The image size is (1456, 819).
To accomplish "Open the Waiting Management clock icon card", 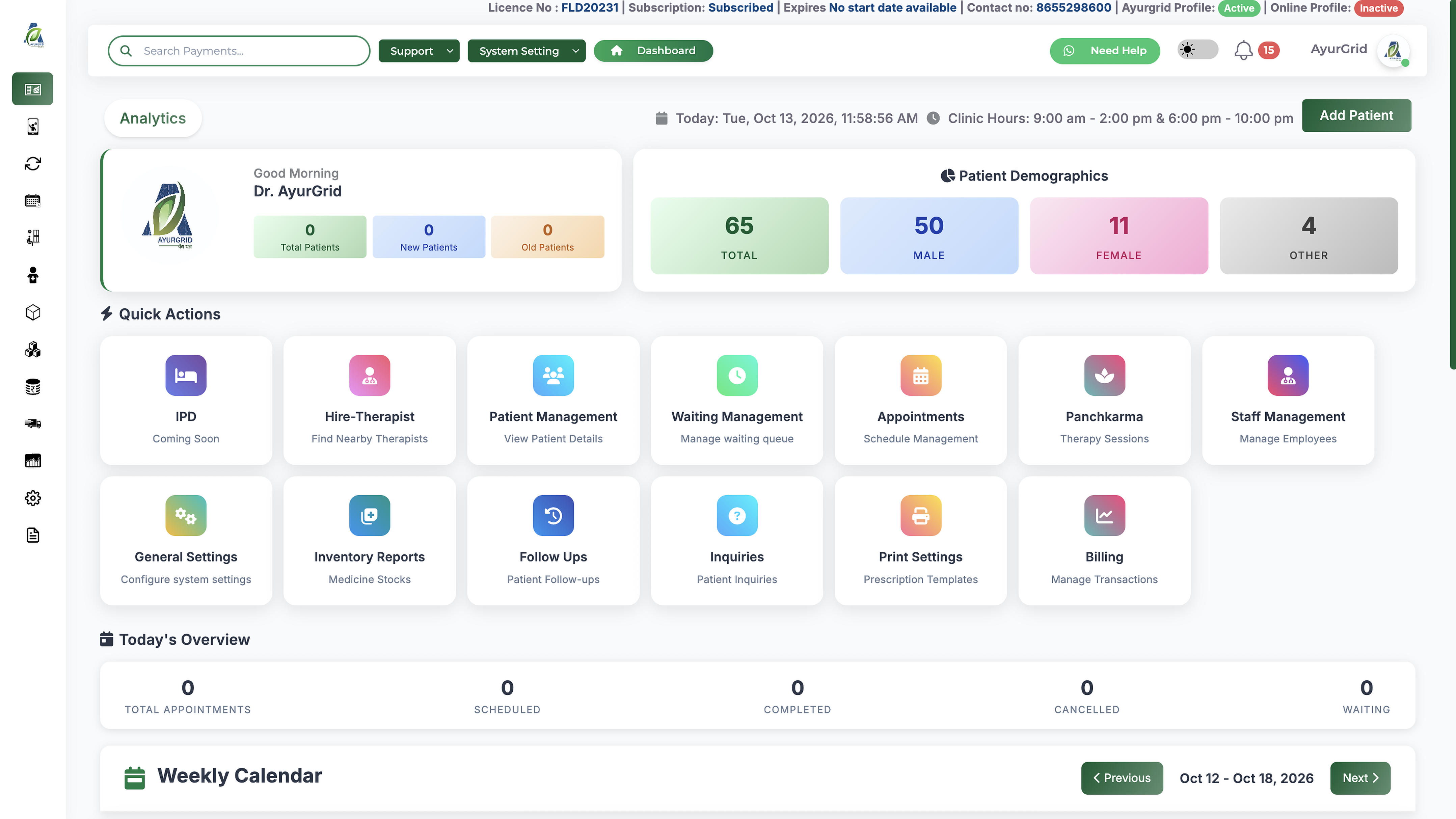I will 737,401.
